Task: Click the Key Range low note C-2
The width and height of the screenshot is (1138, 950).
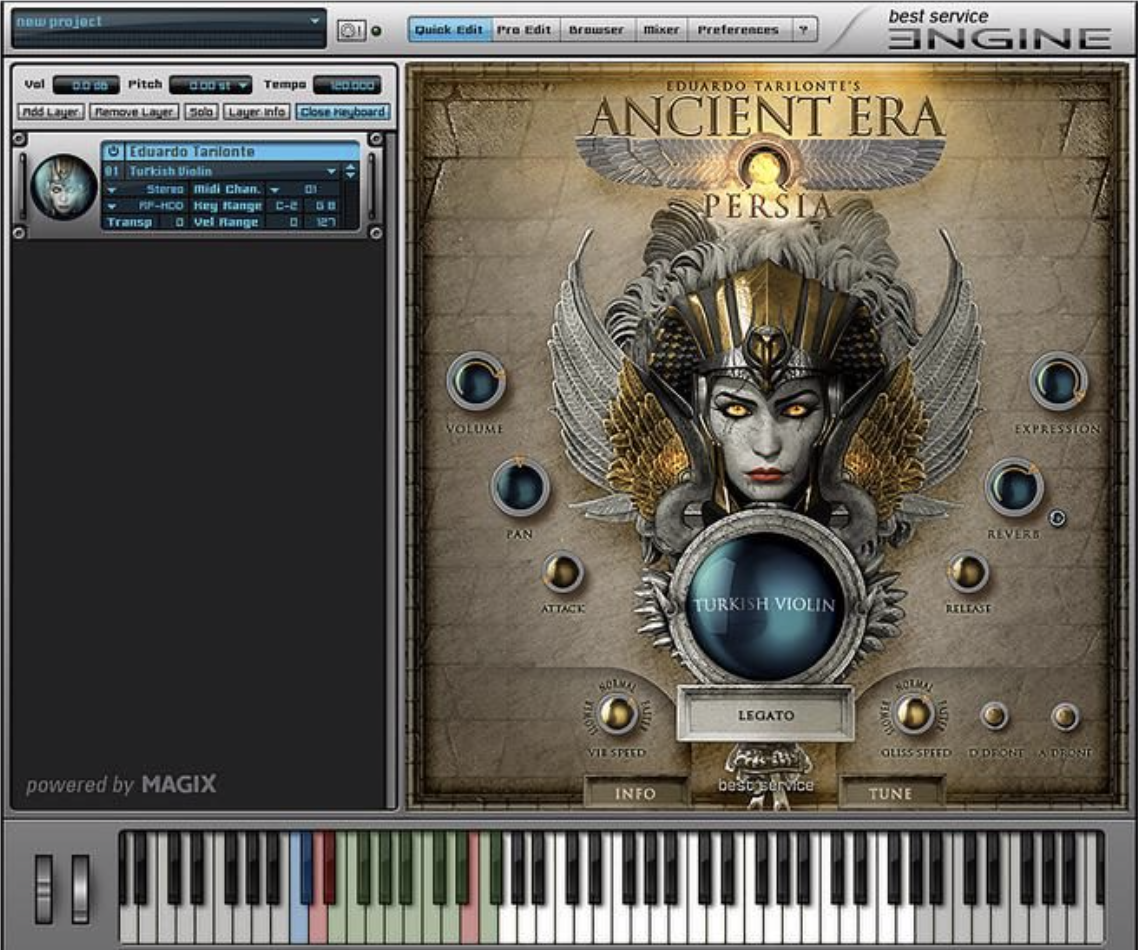Action: (x=286, y=206)
